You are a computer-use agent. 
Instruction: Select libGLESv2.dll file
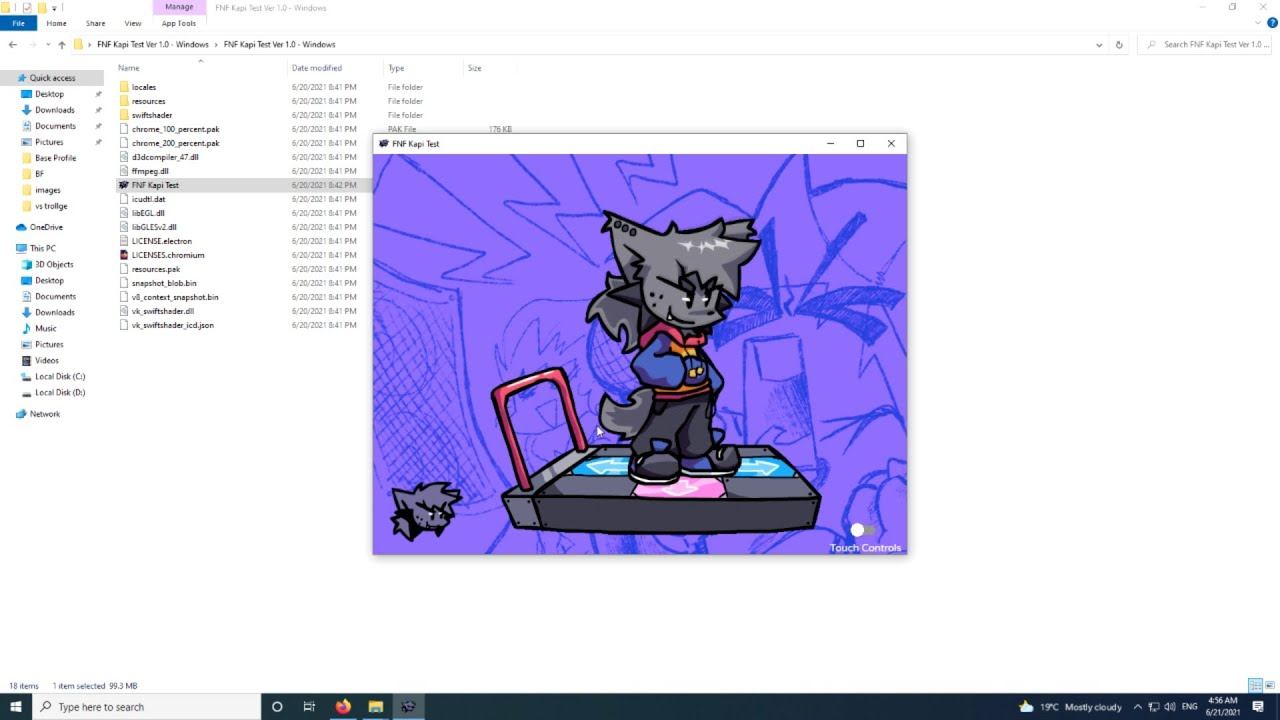coord(154,227)
